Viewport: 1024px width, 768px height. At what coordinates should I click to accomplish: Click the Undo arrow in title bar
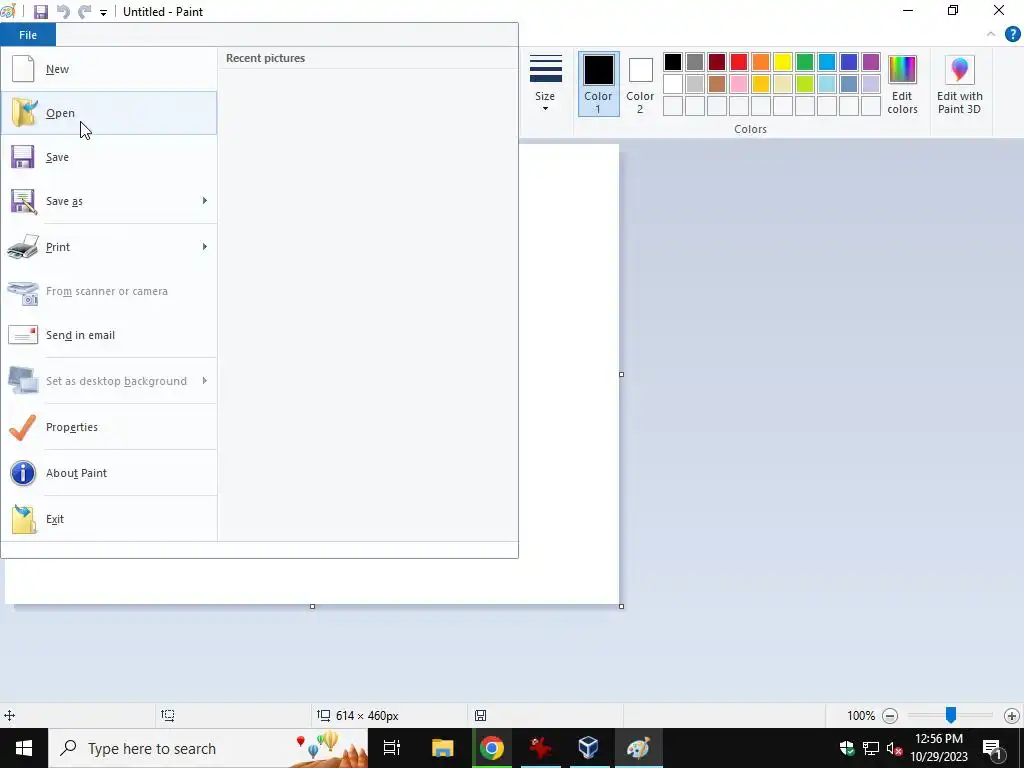coord(63,12)
